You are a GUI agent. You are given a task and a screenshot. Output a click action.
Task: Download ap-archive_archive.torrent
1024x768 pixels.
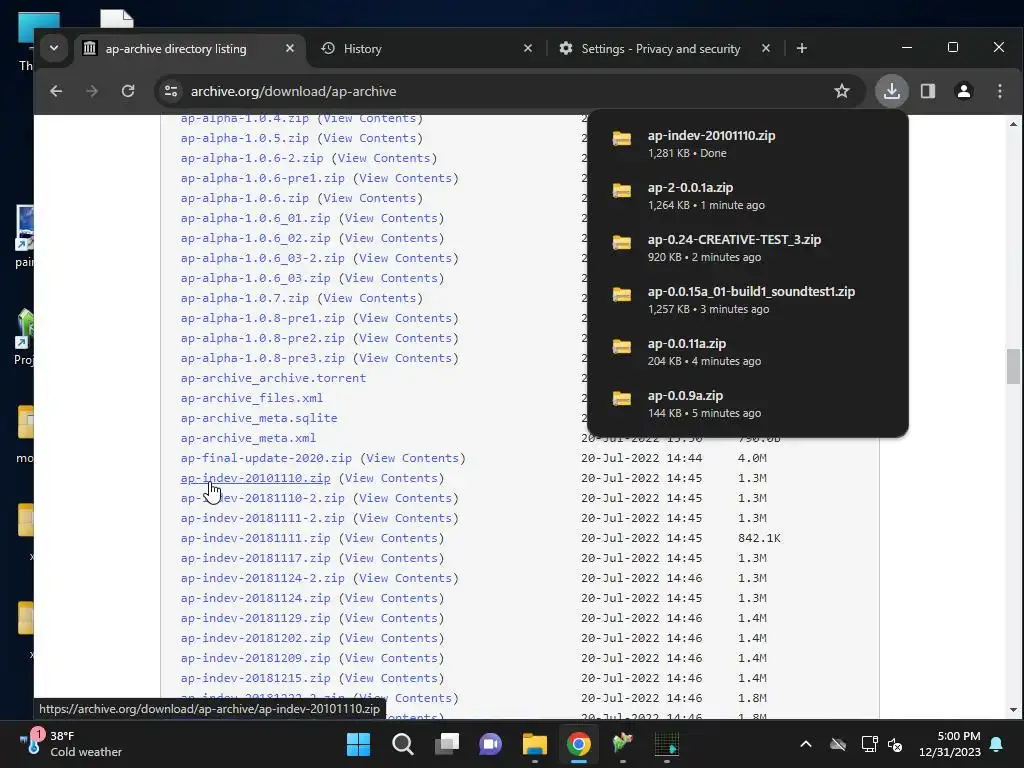pyautogui.click(x=274, y=378)
